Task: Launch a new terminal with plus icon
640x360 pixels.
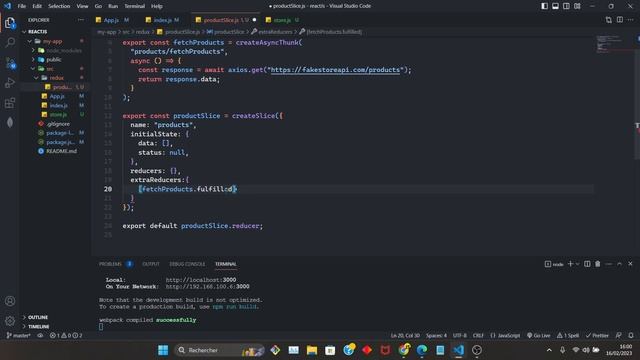Action: pos(570,264)
